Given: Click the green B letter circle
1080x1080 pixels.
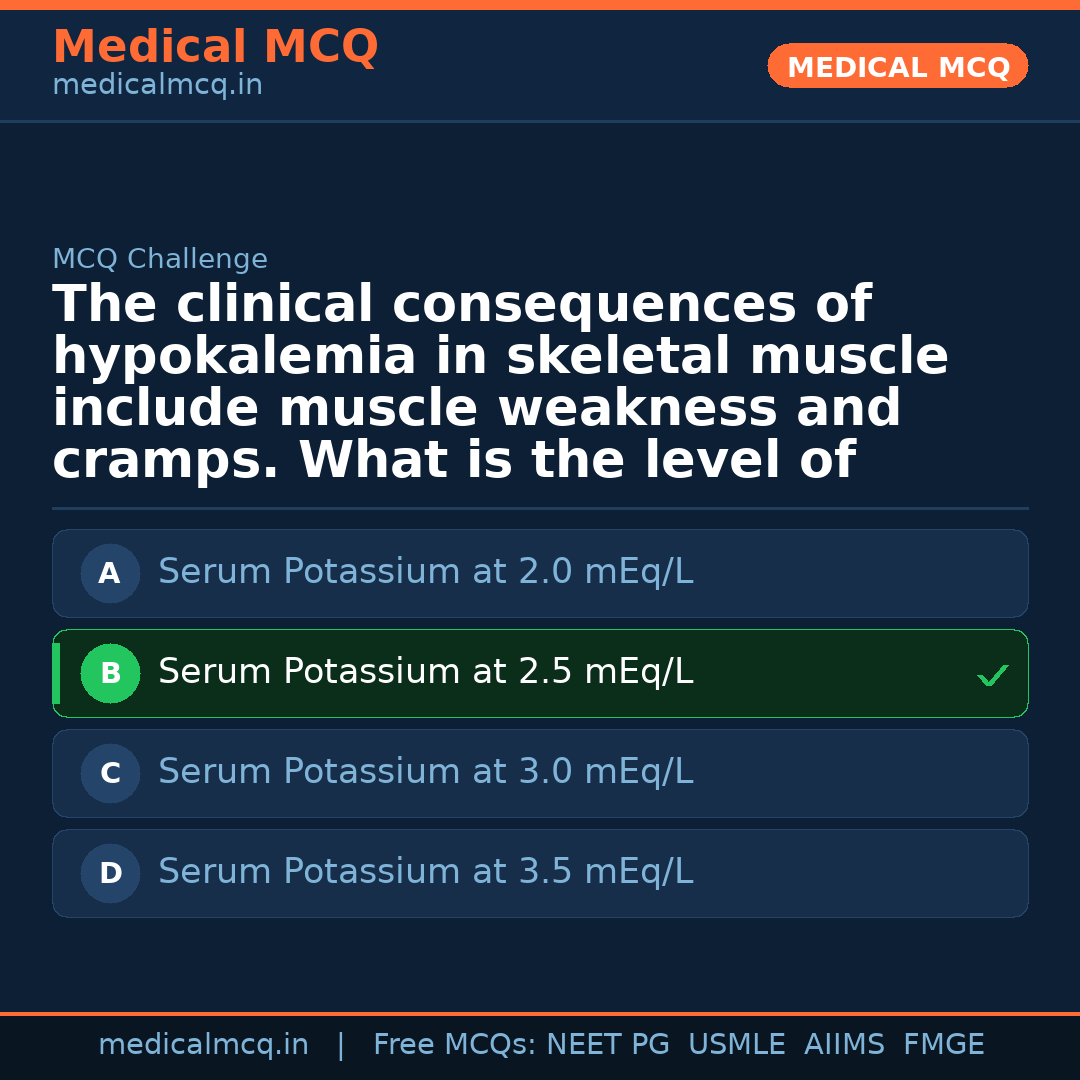Looking at the screenshot, I should 110,673.
